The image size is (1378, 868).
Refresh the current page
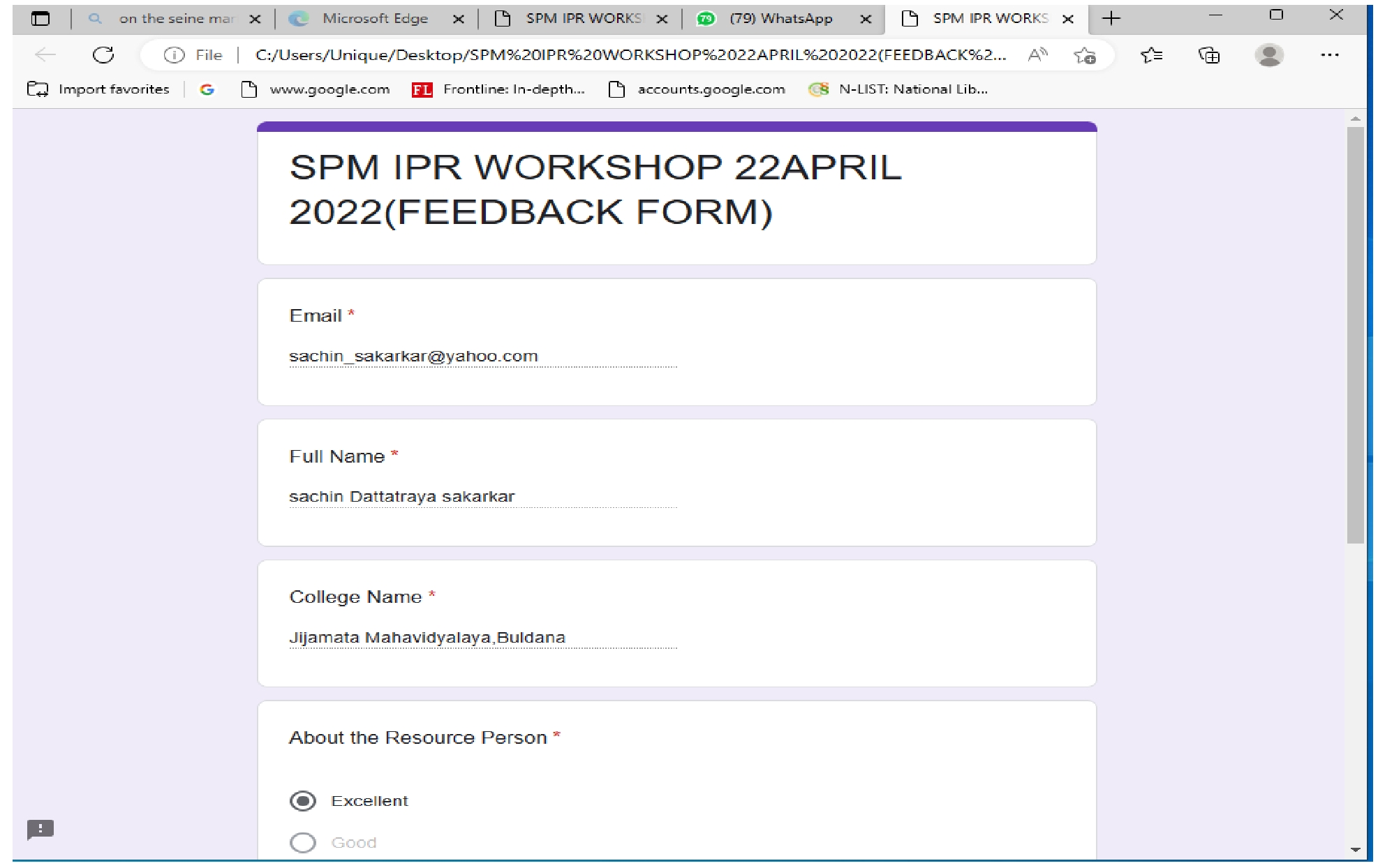[x=103, y=54]
